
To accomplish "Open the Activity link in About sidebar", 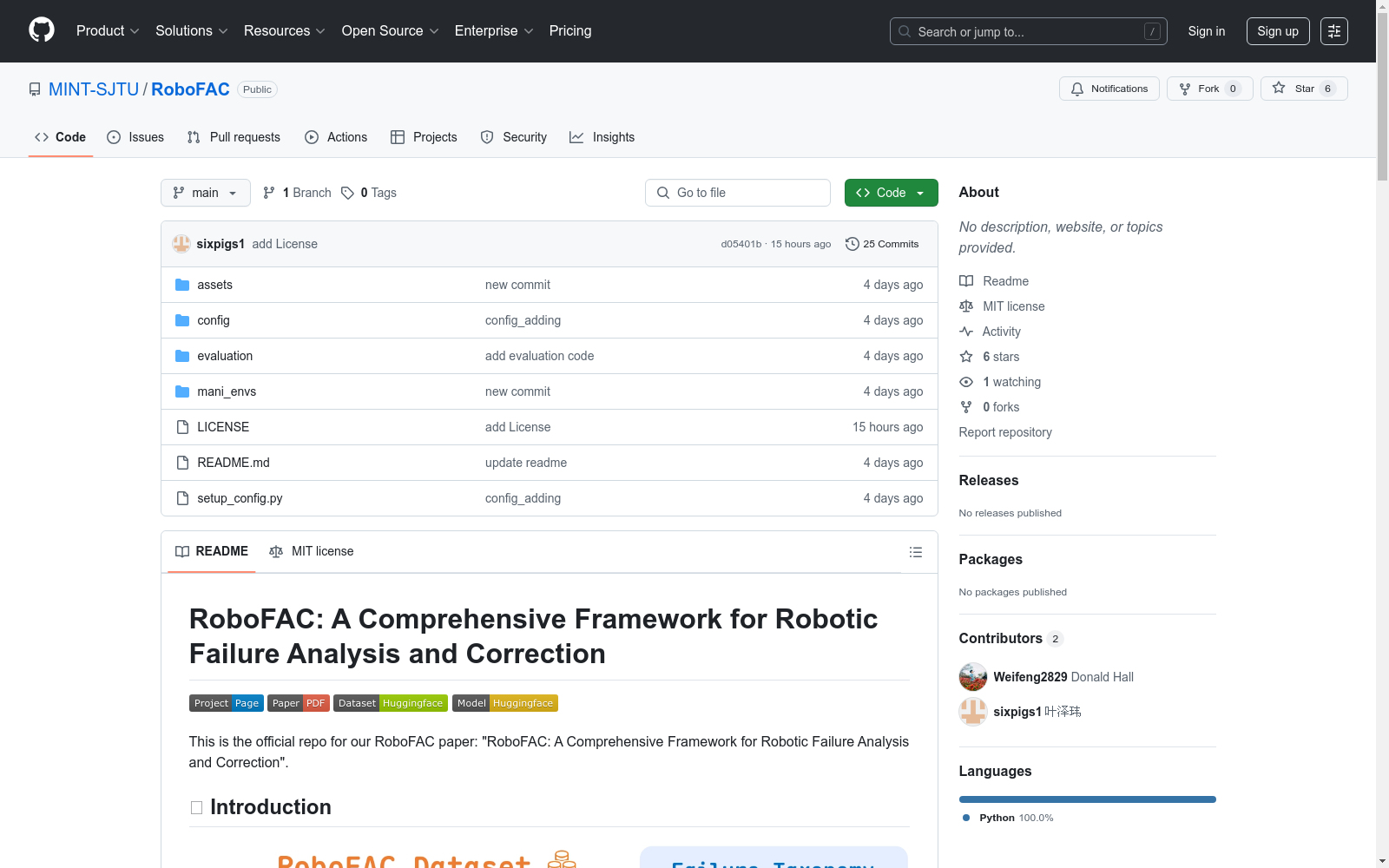I will [x=990, y=332].
